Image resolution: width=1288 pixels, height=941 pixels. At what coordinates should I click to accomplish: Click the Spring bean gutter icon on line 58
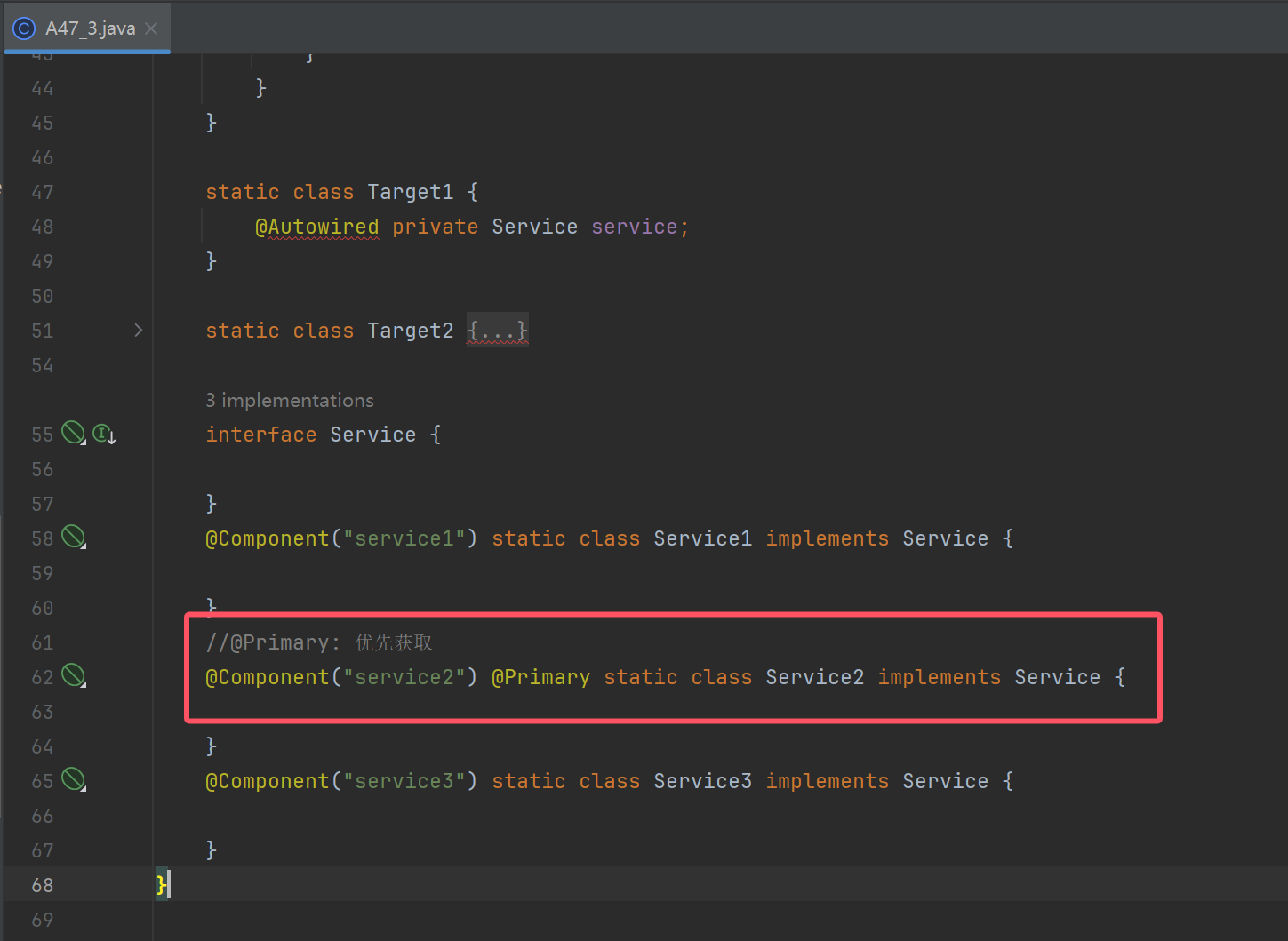(73, 538)
